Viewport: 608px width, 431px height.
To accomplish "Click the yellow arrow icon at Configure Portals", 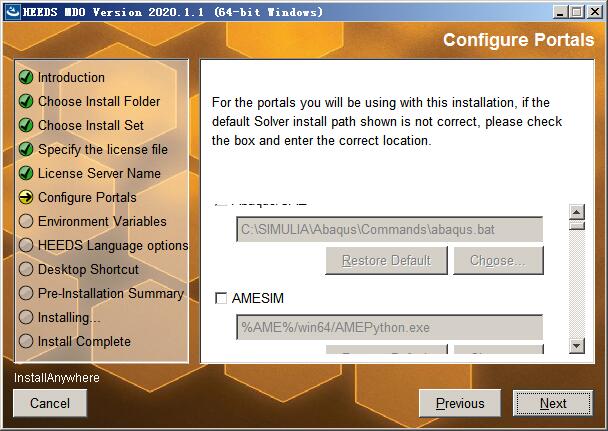I will point(26,197).
